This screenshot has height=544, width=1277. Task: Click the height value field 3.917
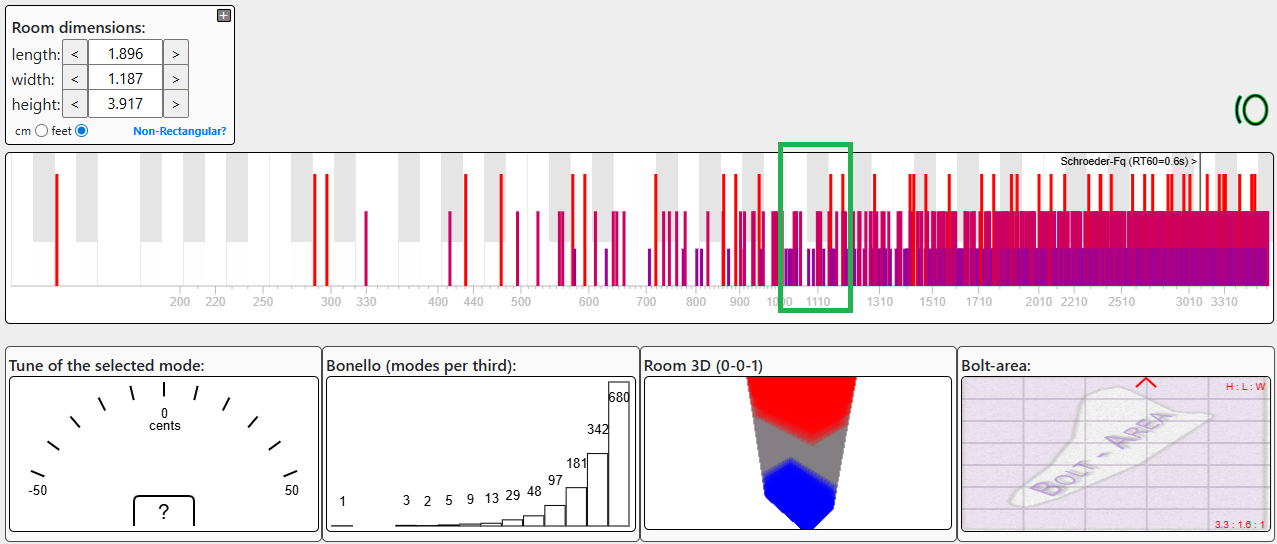click(125, 104)
